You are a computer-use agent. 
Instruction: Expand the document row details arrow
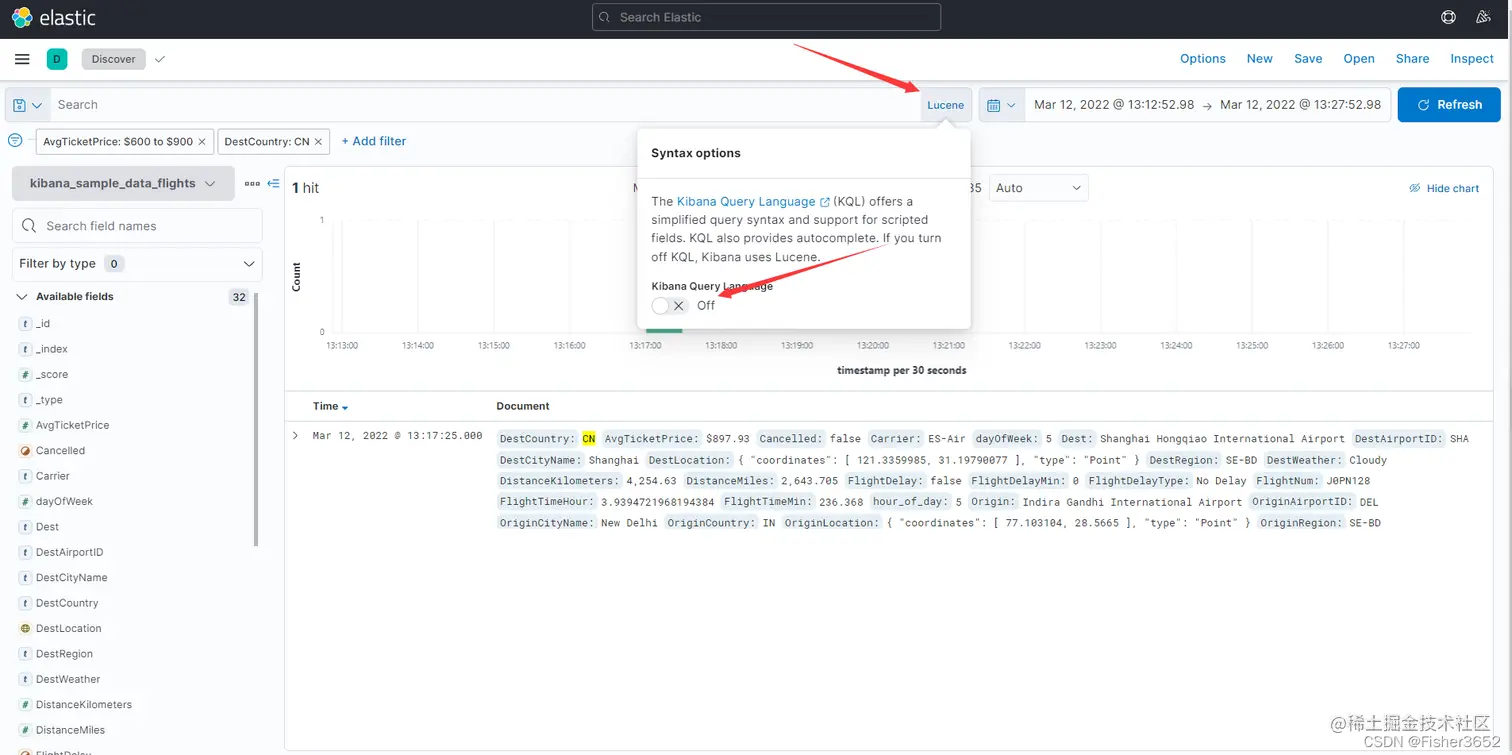pyautogui.click(x=295, y=436)
